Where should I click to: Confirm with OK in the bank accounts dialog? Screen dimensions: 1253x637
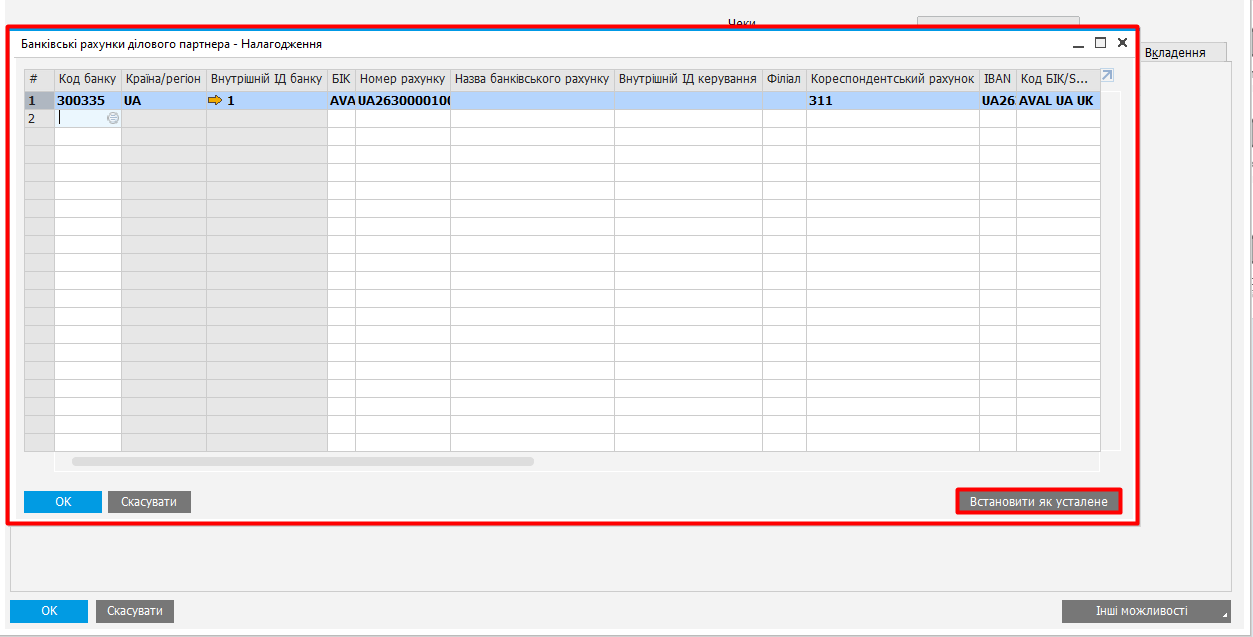[63, 502]
